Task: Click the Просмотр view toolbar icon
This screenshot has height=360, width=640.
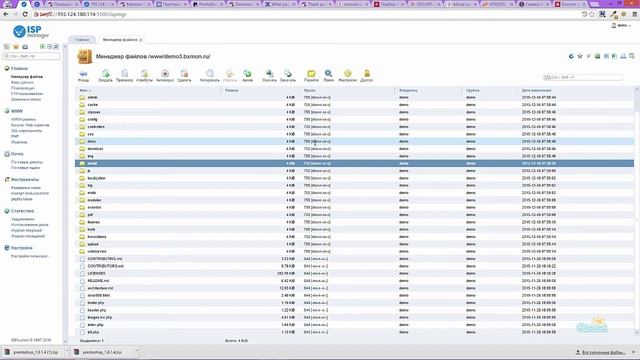Action: coord(124,75)
